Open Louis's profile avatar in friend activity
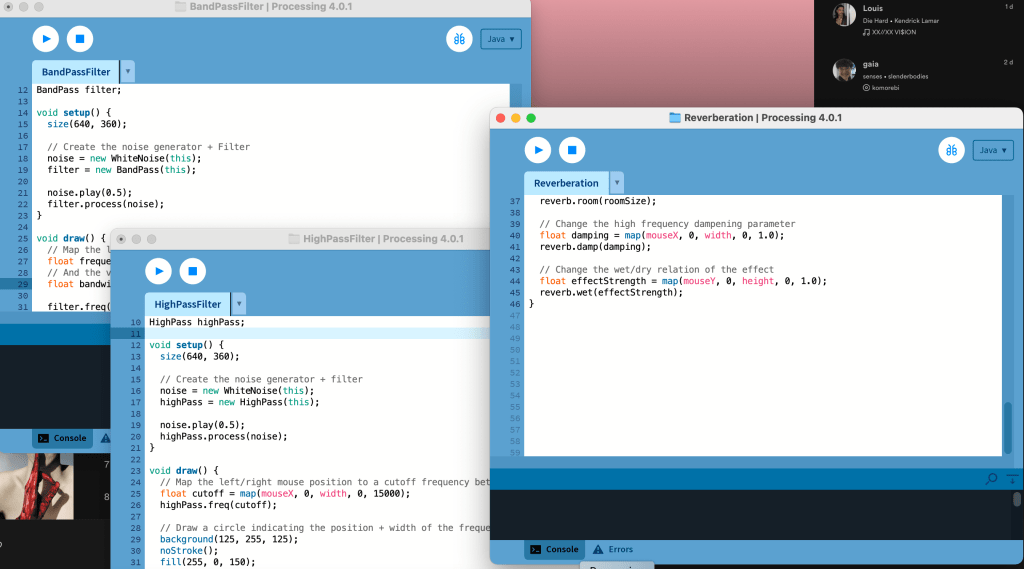Screen dimensions: 1024x569 (x=845, y=15)
